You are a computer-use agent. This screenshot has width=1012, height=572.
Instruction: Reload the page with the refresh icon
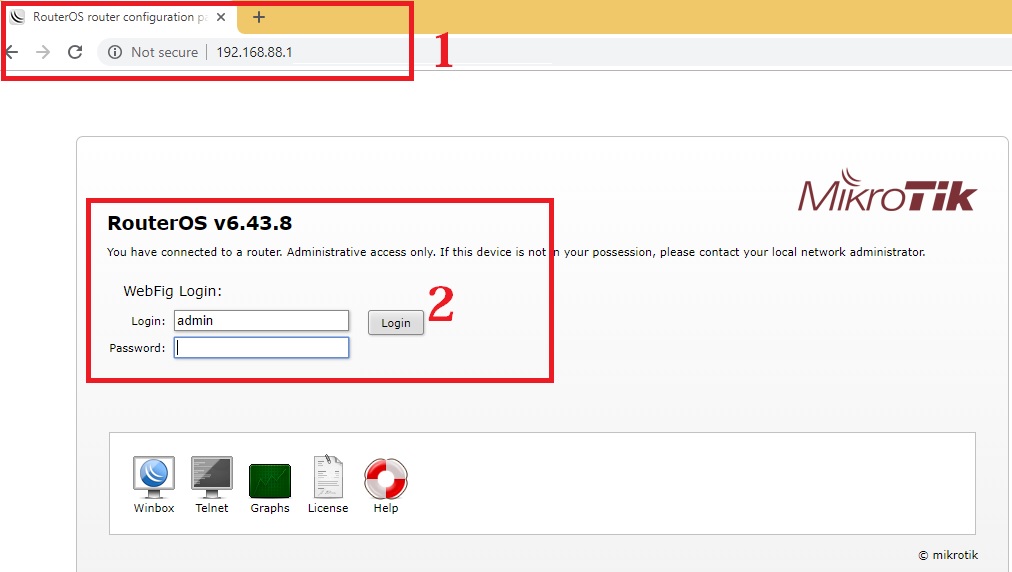[75, 52]
